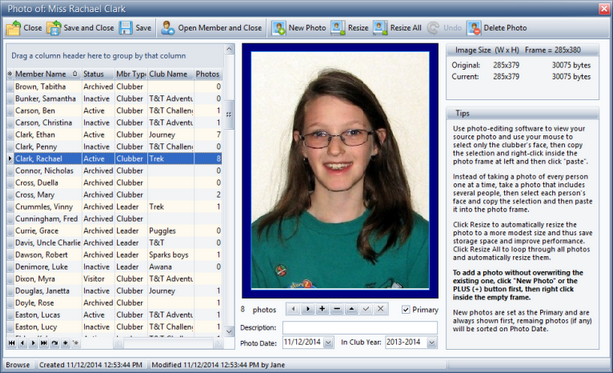Select the Clark, Penny row
613x373 pixels.
point(115,147)
